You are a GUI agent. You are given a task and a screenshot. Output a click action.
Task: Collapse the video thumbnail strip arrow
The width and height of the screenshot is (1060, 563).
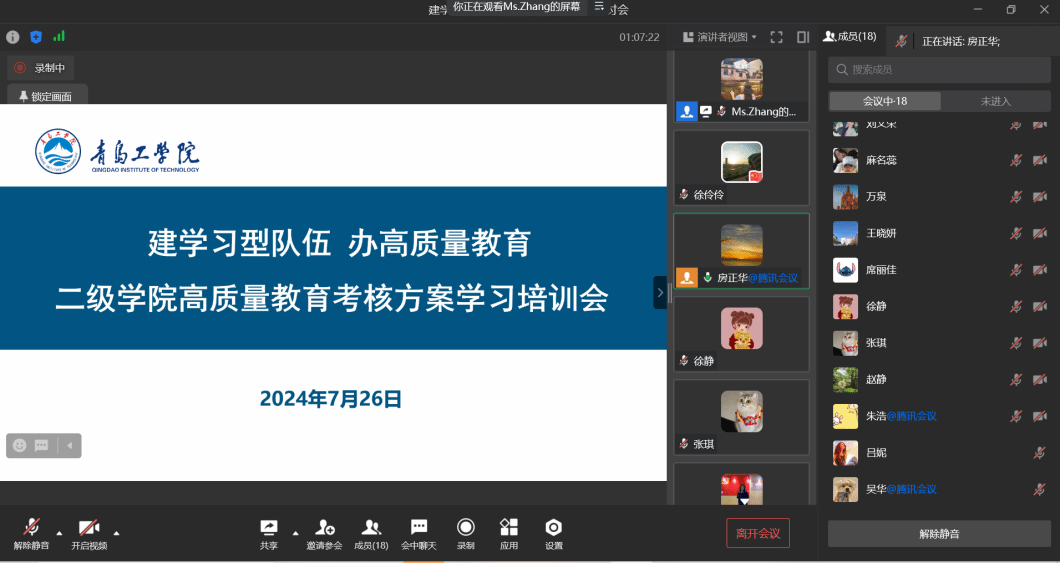(660, 293)
